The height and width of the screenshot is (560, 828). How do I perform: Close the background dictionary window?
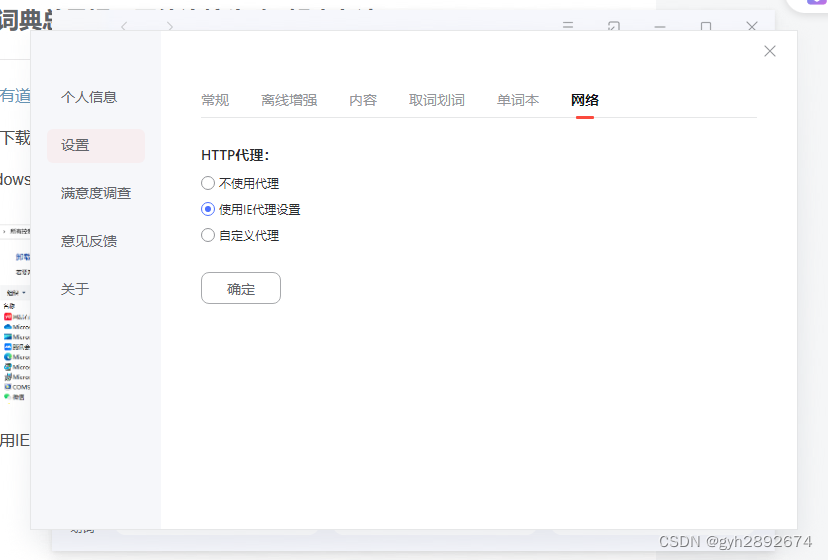coord(752,26)
